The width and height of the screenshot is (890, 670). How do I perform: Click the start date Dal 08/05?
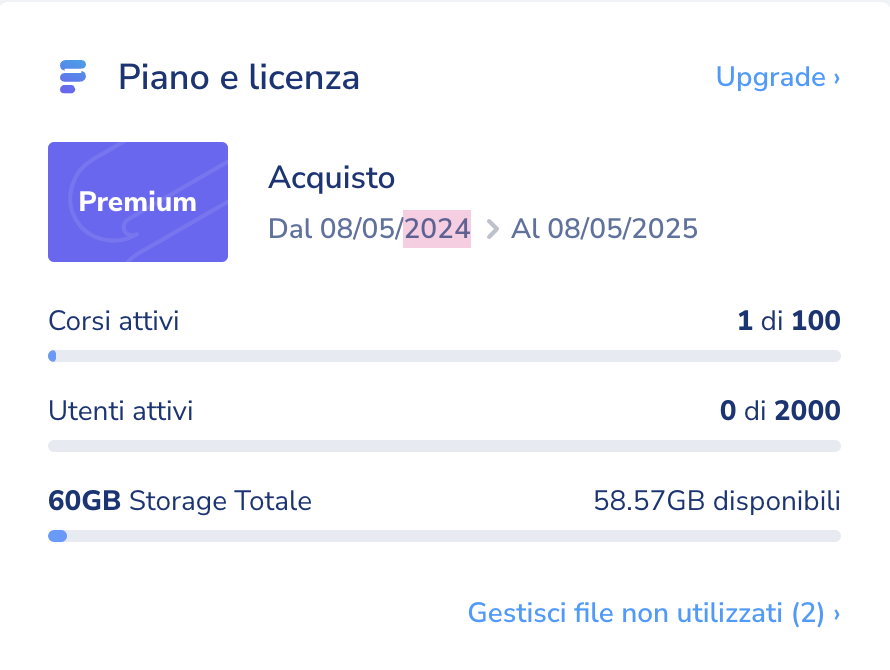coord(335,229)
